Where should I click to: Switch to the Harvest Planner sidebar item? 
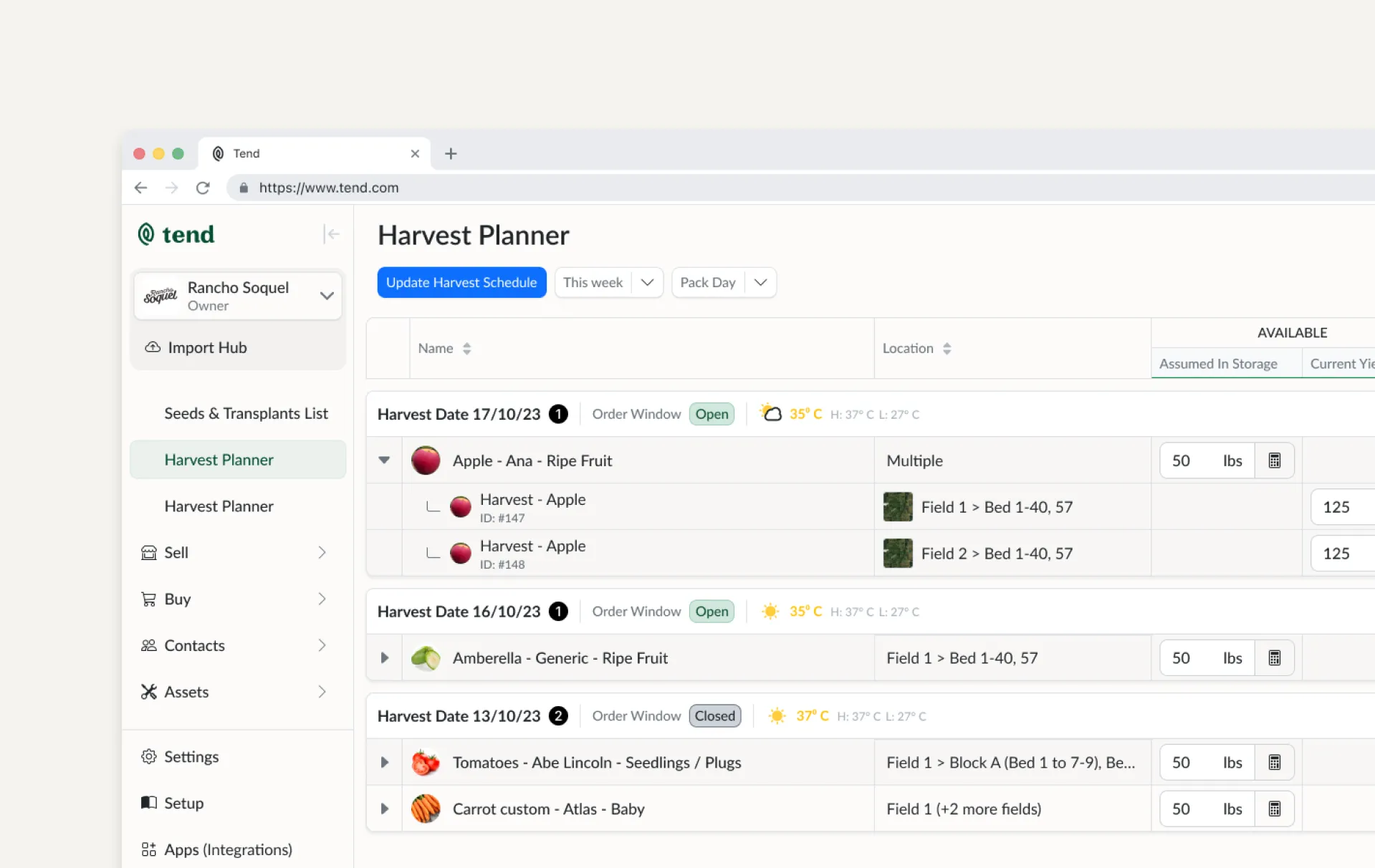tap(219, 506)
